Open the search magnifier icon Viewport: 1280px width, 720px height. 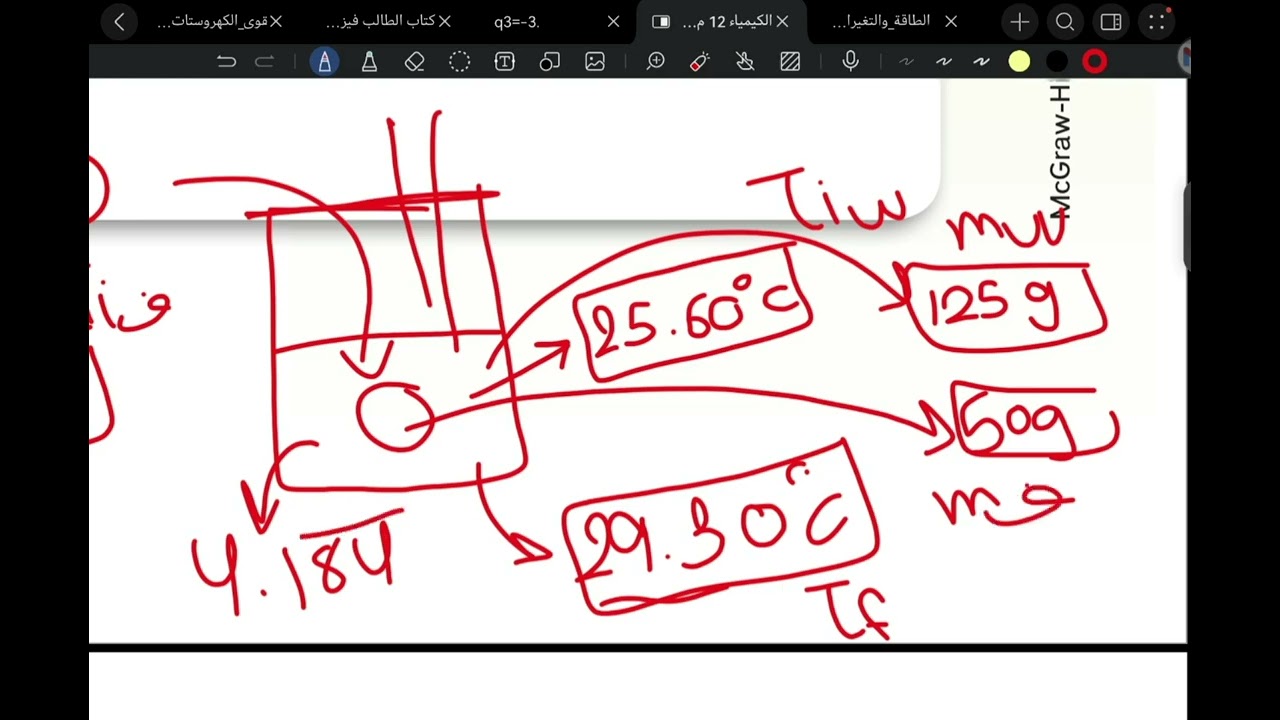1065,22
